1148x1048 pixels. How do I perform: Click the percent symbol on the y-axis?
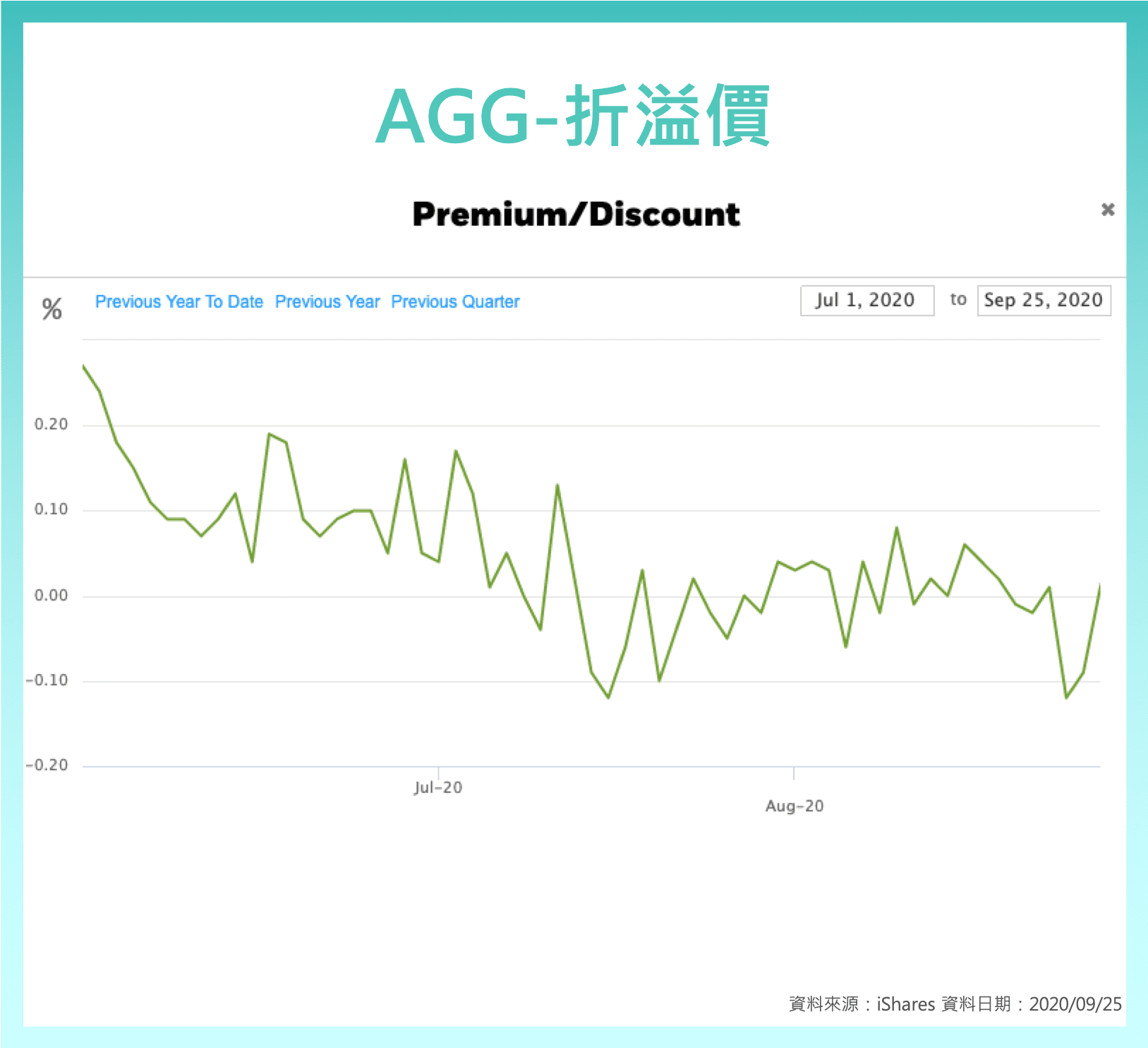click(x=52, y=307)
